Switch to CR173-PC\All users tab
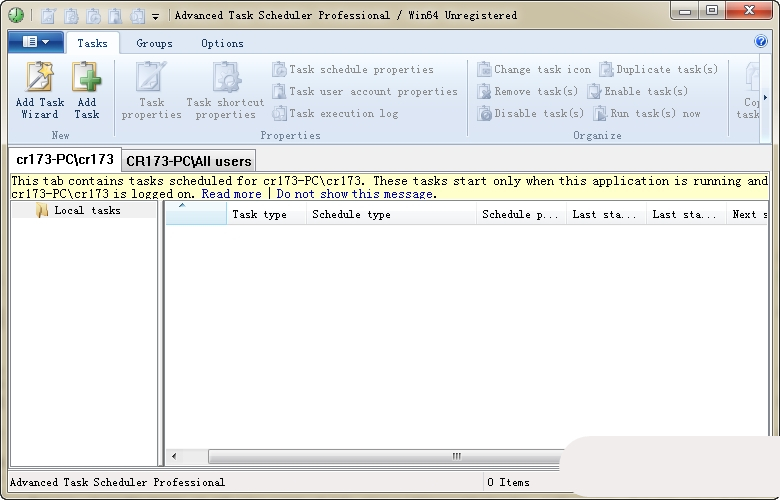 pos(189,161)
